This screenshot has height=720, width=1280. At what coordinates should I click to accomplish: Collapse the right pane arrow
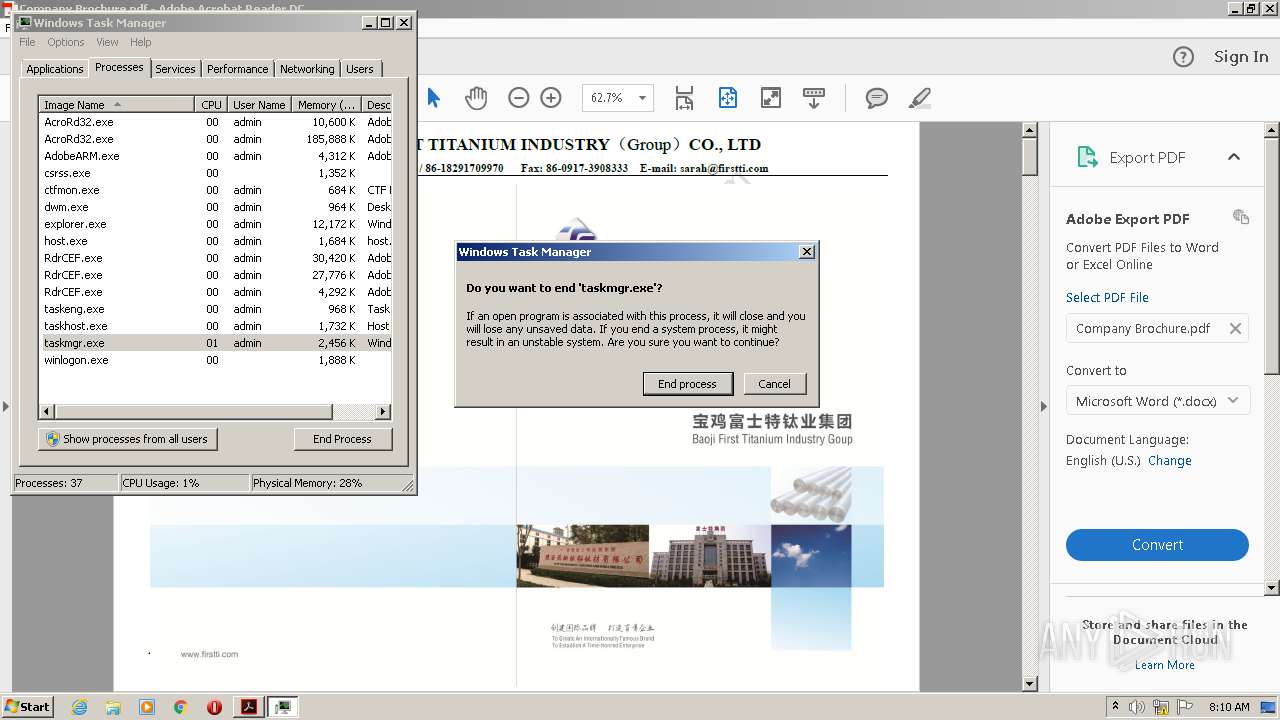click(x=1044, y=406)
